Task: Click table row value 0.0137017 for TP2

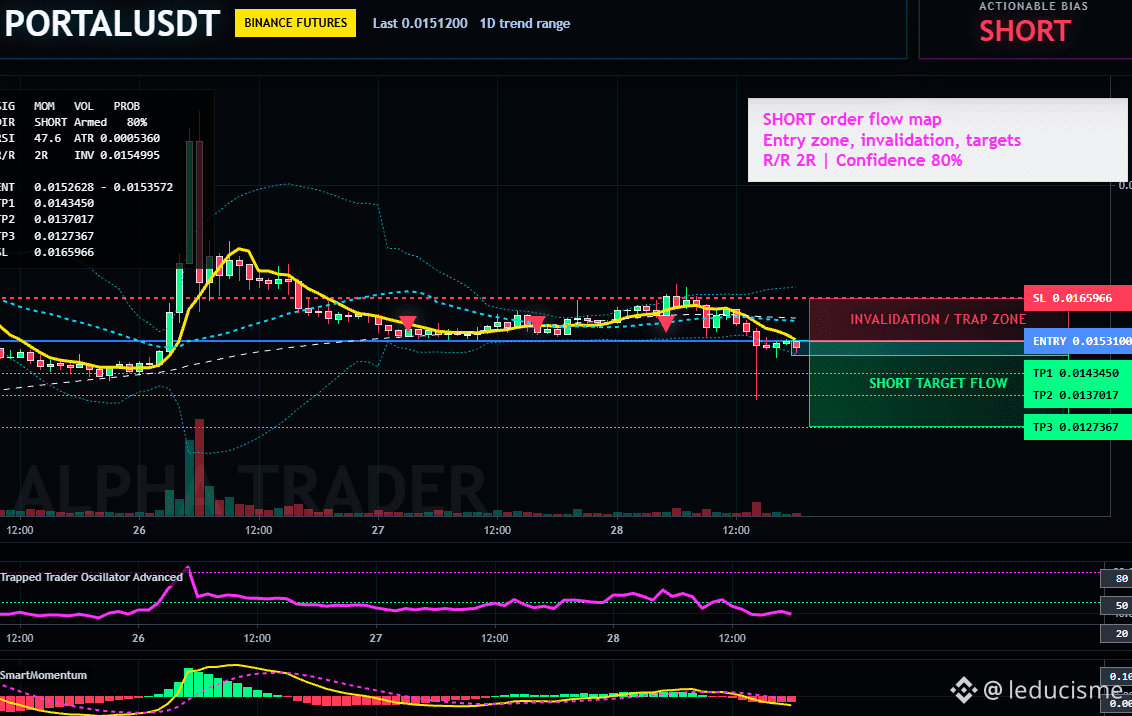Action: (64, 219)
